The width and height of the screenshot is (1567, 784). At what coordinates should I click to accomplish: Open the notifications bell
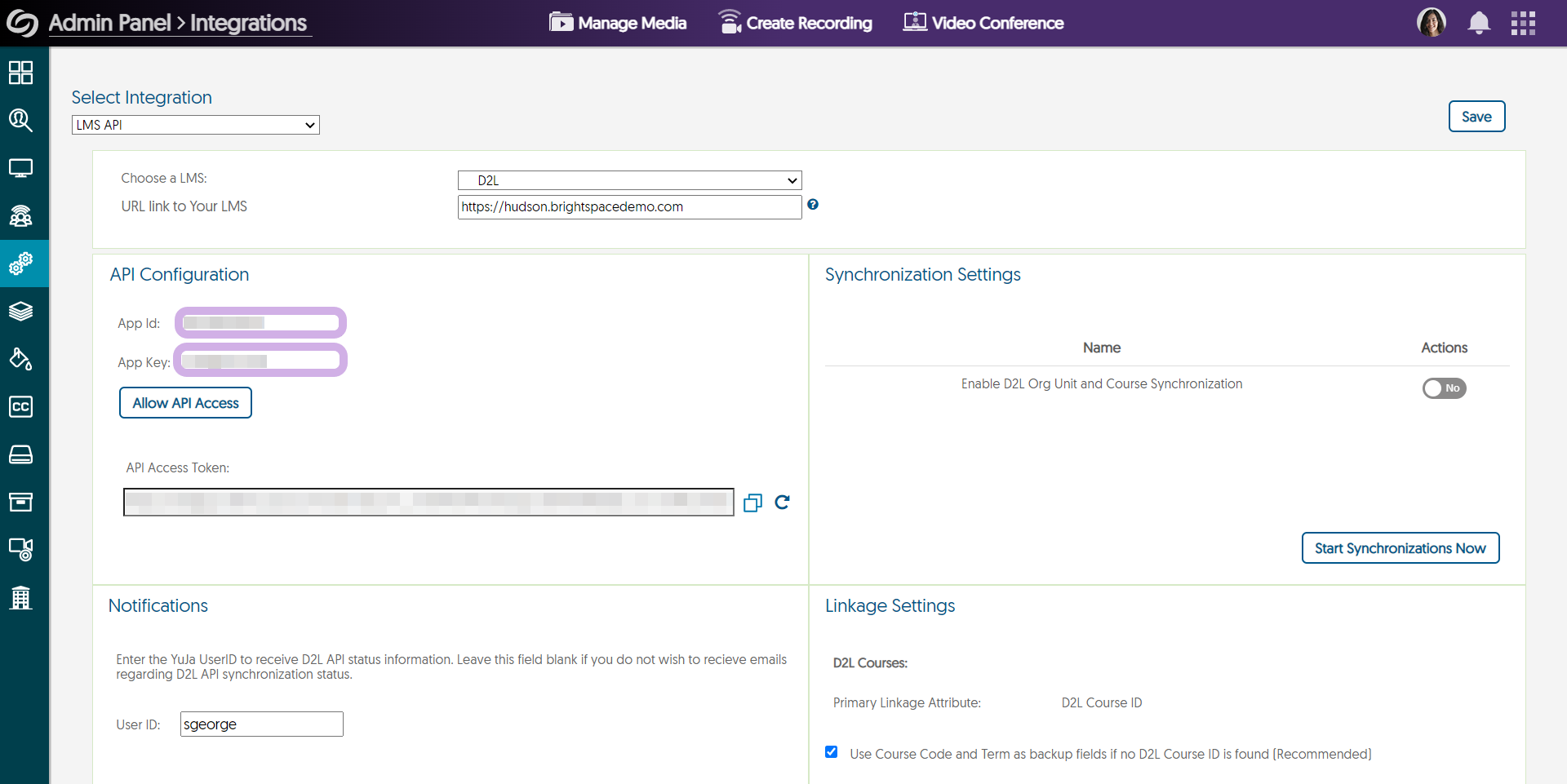coord(1479,23)
